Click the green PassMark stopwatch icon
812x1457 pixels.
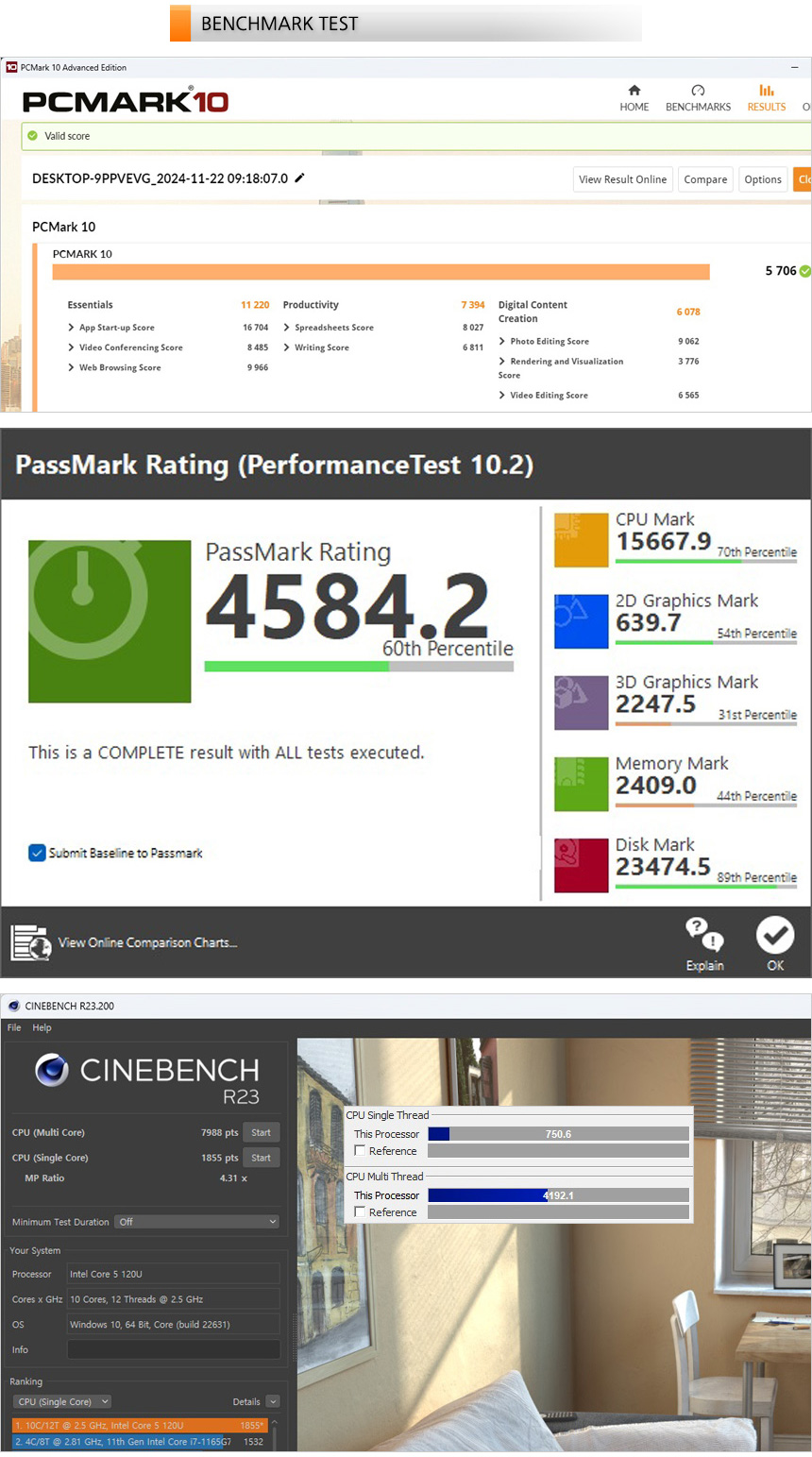(x=110, y=621)
